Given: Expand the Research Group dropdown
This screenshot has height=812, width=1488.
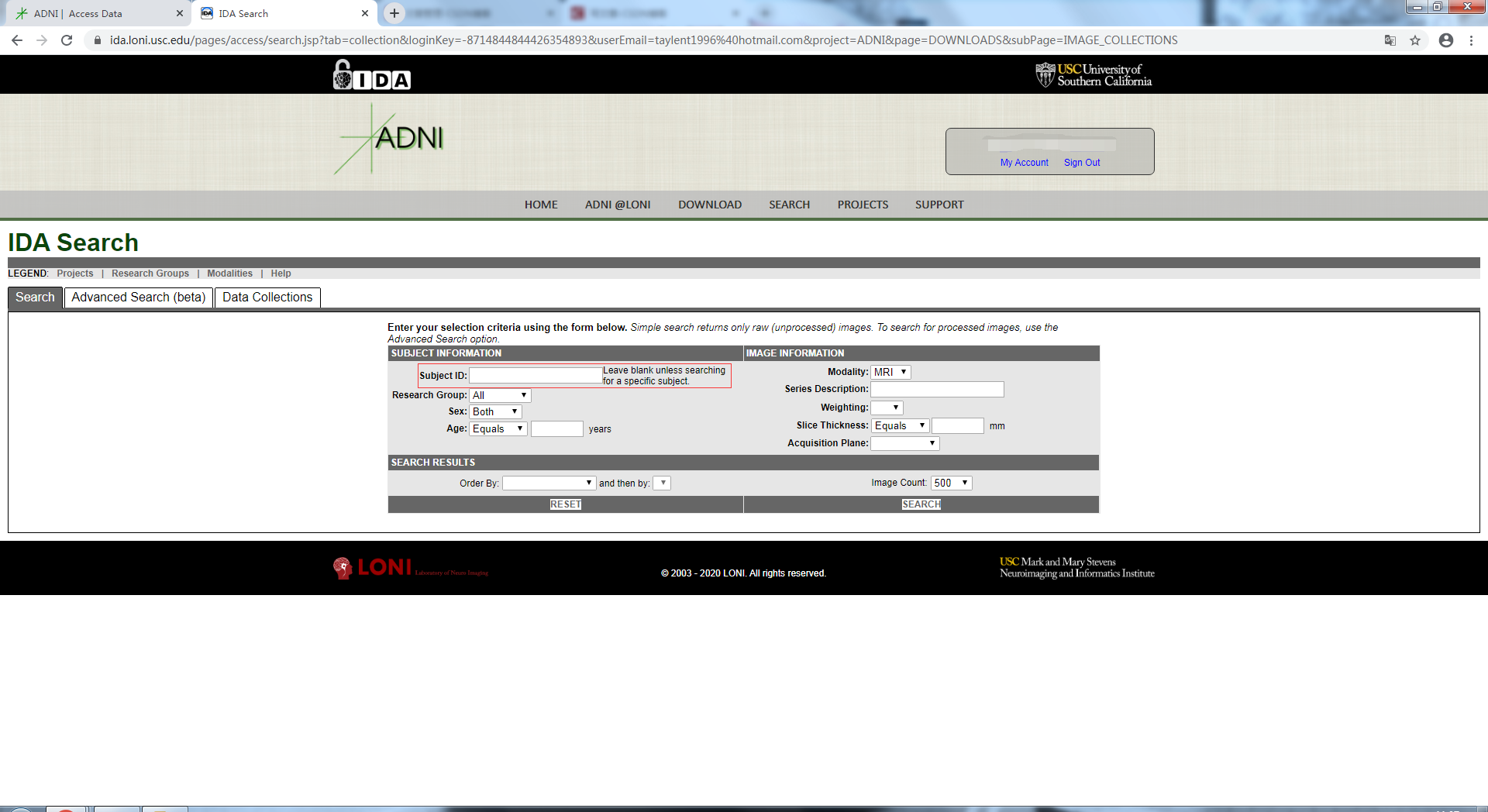Looking at the screenshot, I should tap(499, 395).
